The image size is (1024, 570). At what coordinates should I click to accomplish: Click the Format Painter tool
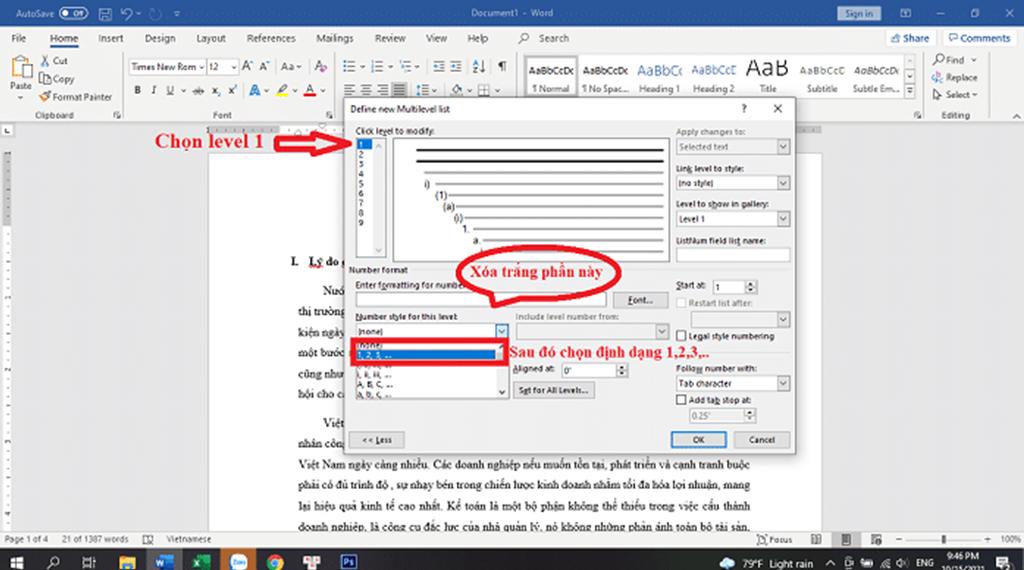(75, 97)
